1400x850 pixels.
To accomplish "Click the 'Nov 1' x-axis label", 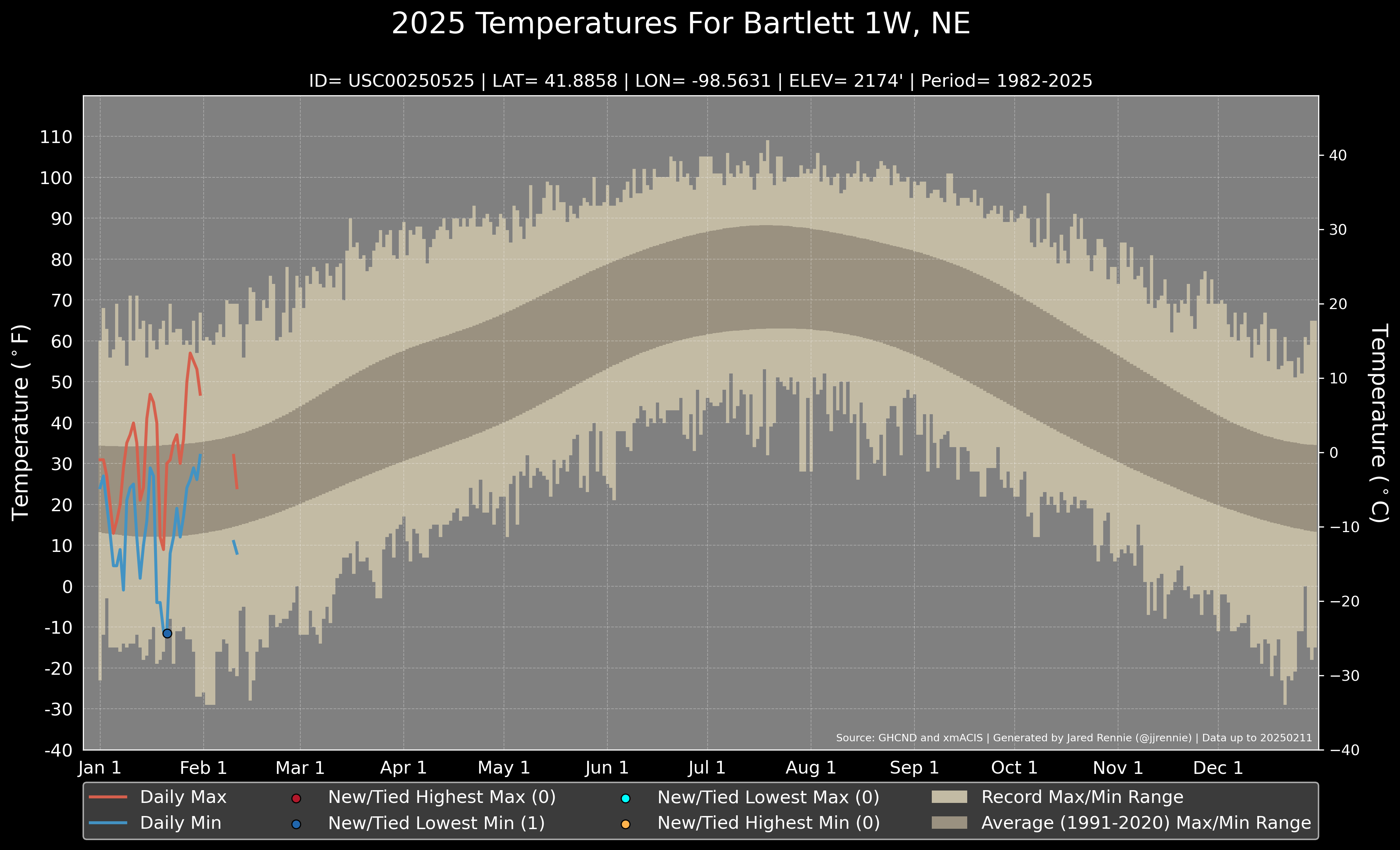I will [x=1118, y=768].
